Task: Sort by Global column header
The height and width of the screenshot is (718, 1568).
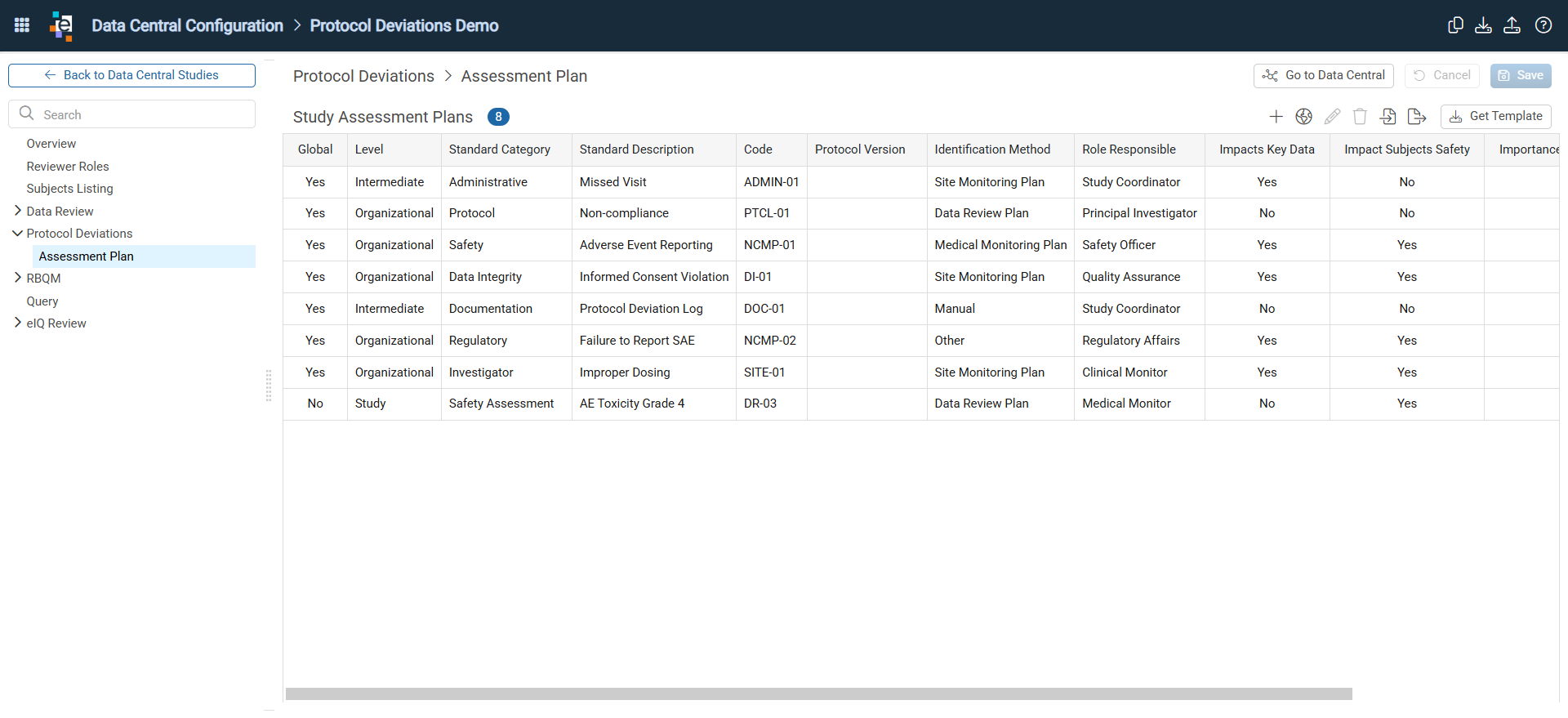Action: [x=315, y=149]
